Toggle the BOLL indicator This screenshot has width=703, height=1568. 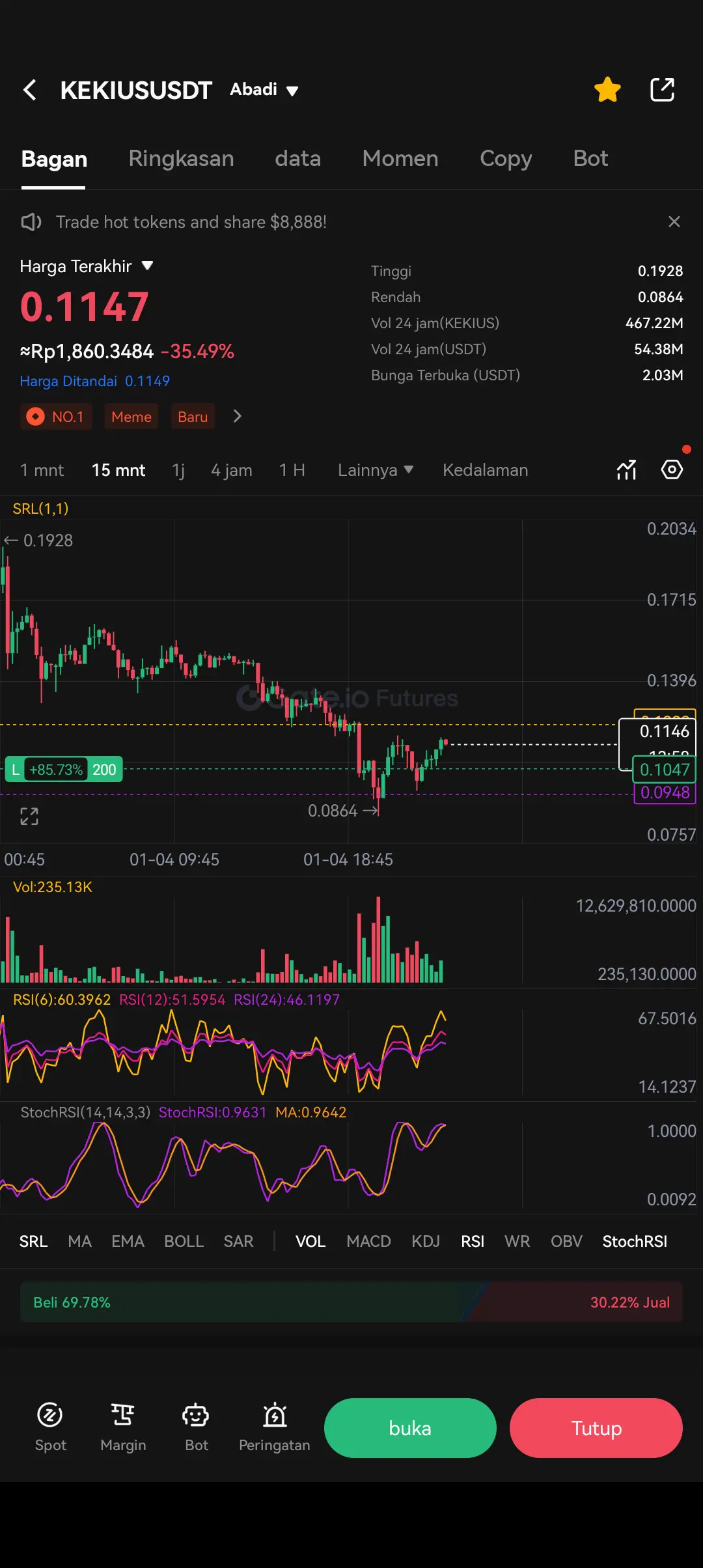point(184,1242)
